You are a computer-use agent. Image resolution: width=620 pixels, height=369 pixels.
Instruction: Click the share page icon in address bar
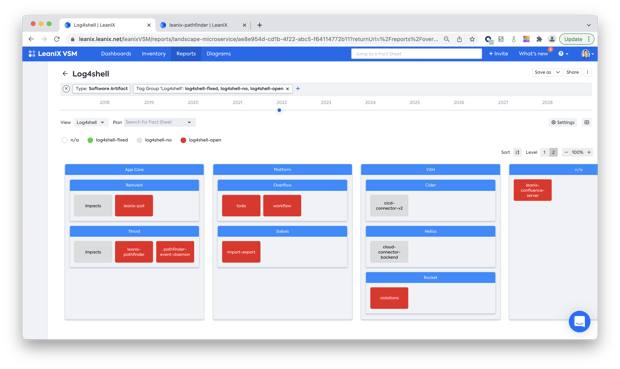pos(459,39)
